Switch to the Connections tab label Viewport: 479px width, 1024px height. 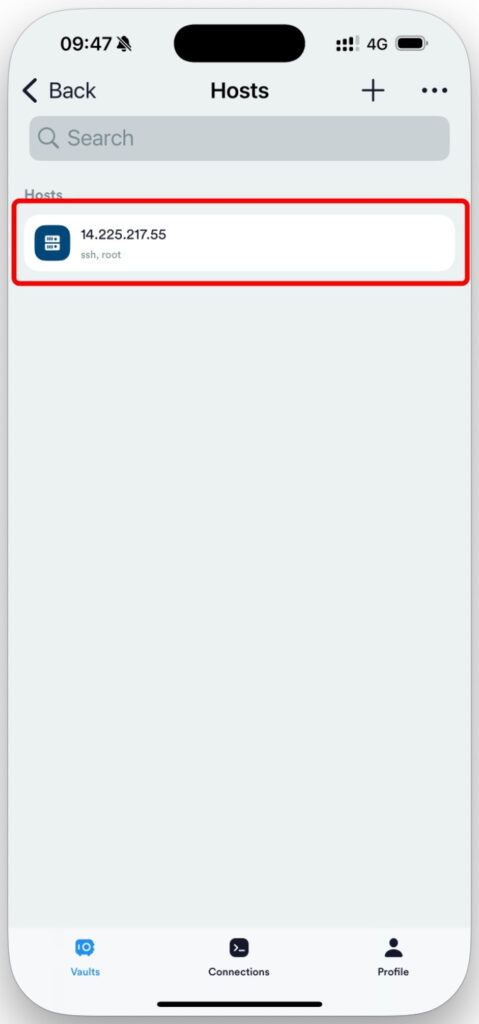pos(239,972)
